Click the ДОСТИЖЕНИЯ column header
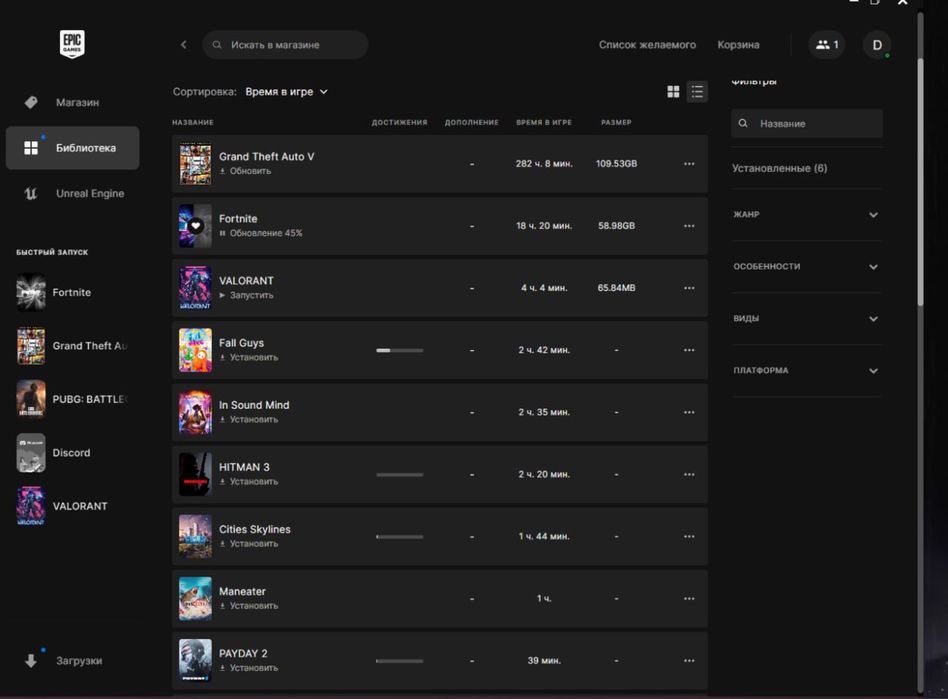 (399, 122)
